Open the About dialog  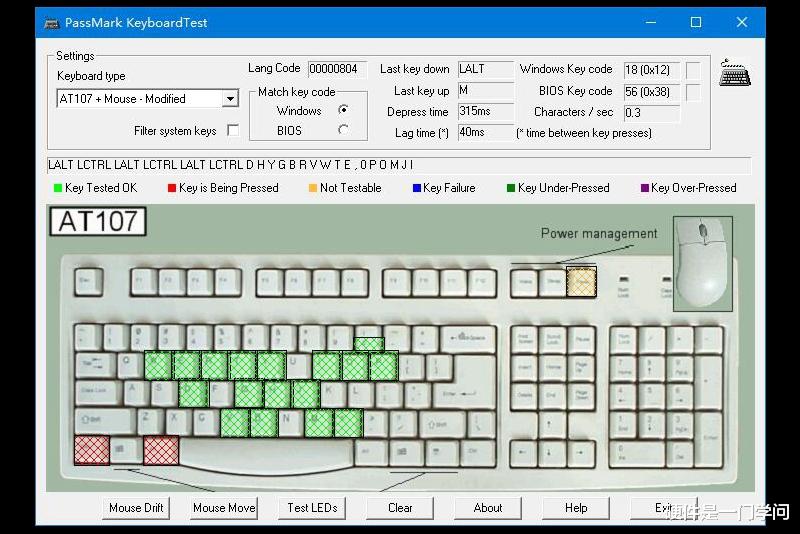tap(488, 508)
